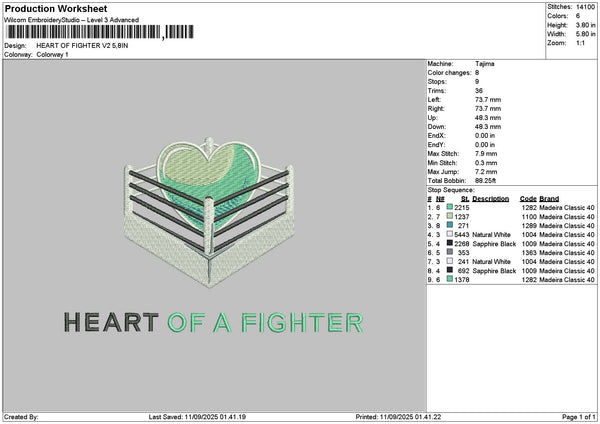Viewport: 600px width, 424px height.
Task: Click the Natural White swatch in row 7
Action: coord(450,261)
